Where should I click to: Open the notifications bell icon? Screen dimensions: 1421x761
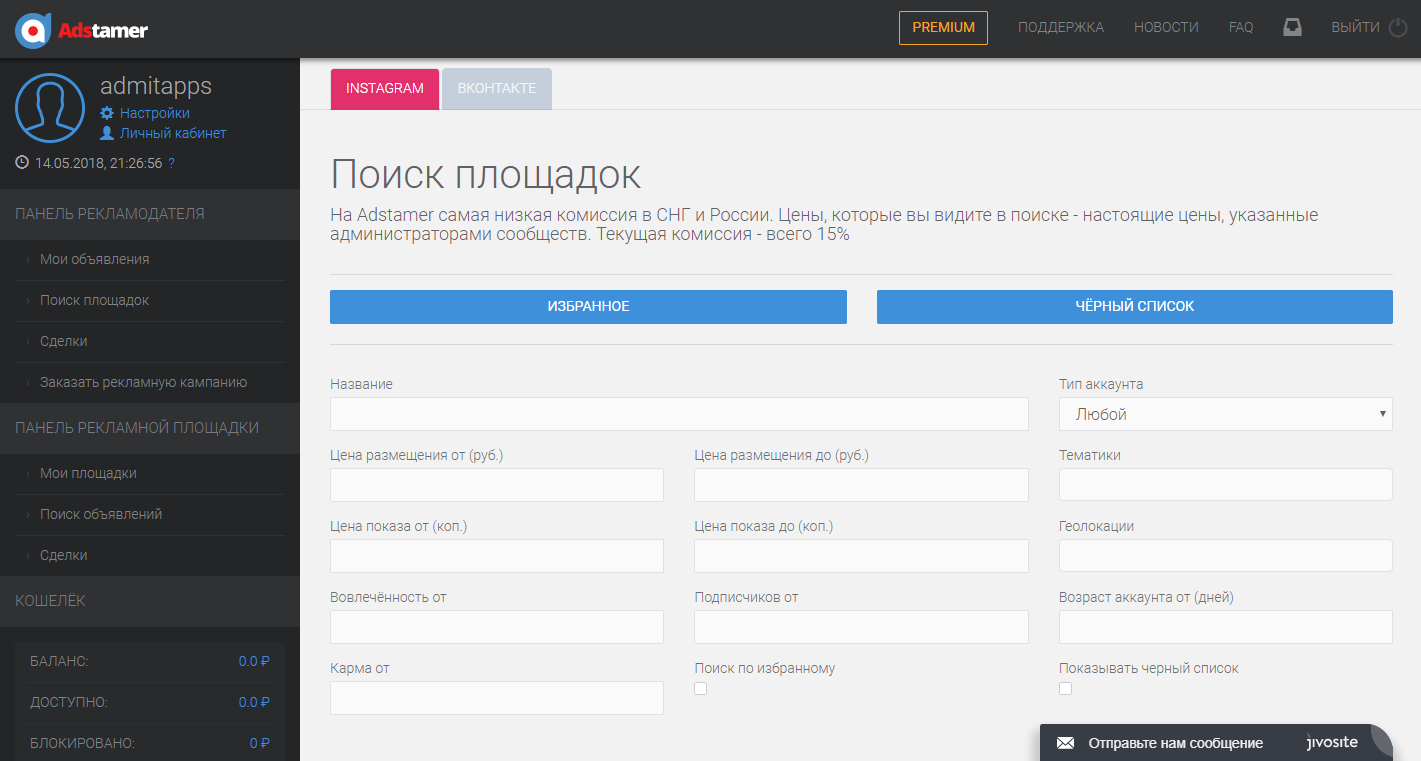pos(1292,27)
